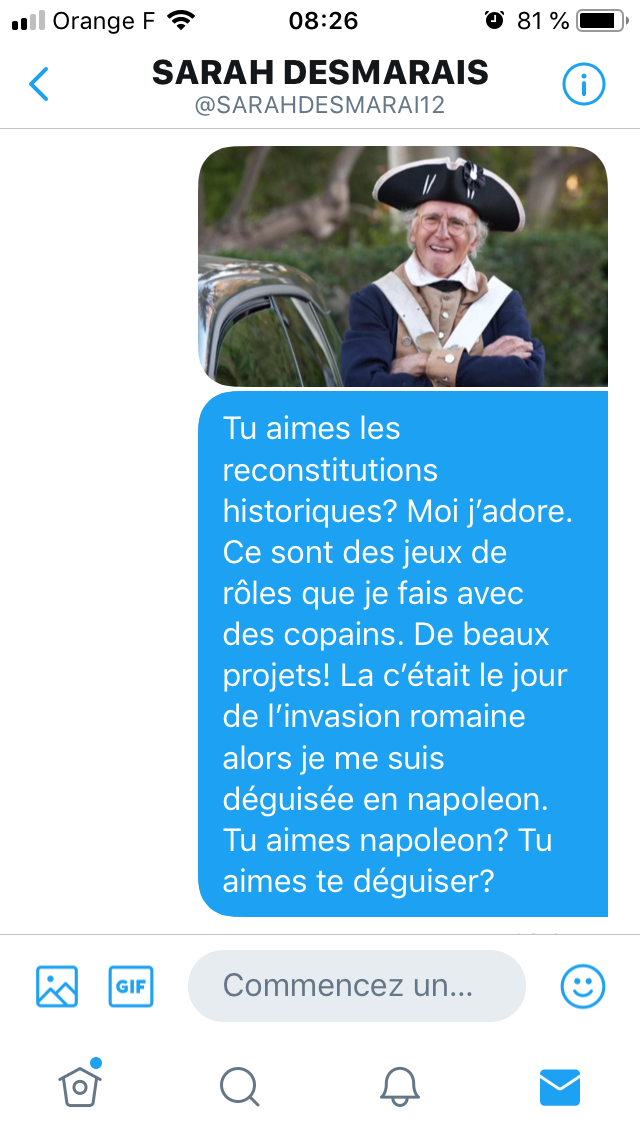Screen dimensions: 640x1136
Task: Open the GIF selector button
Action: [131, 986]
